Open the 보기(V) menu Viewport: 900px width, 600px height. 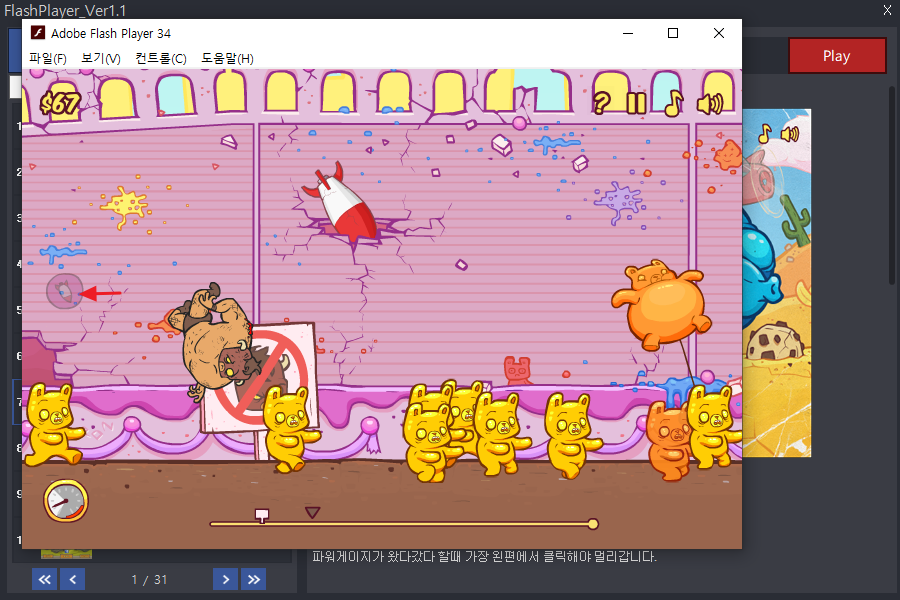(101, 59)
